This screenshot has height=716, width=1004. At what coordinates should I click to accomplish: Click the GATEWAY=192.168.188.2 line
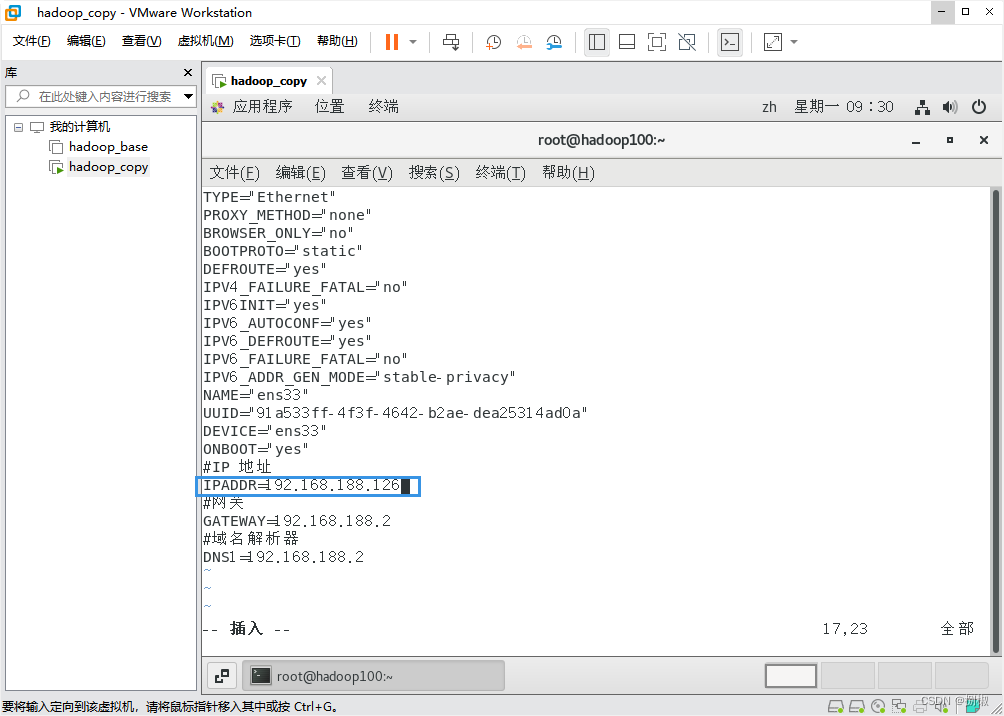tap(297, 521)
